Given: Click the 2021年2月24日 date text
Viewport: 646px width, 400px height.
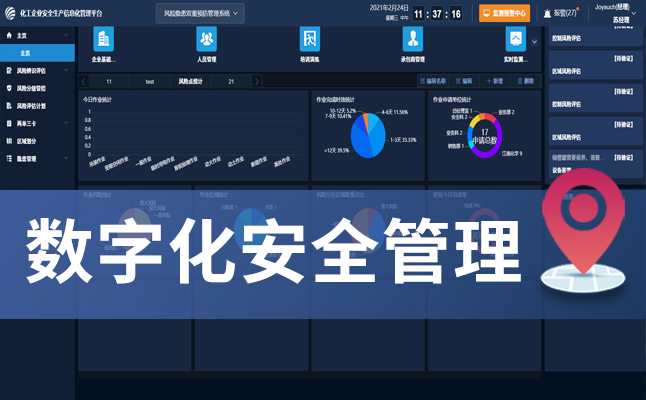Looking at the screenshot, I should point(389,8).
